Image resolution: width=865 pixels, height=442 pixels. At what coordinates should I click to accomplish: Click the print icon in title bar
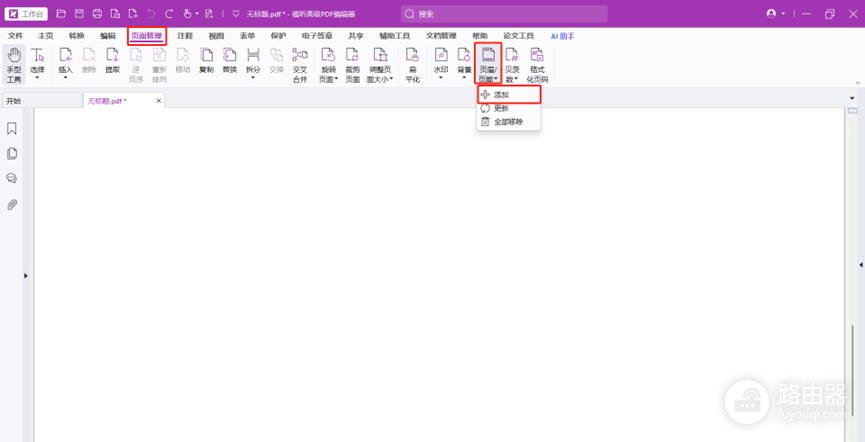[97, 14]
